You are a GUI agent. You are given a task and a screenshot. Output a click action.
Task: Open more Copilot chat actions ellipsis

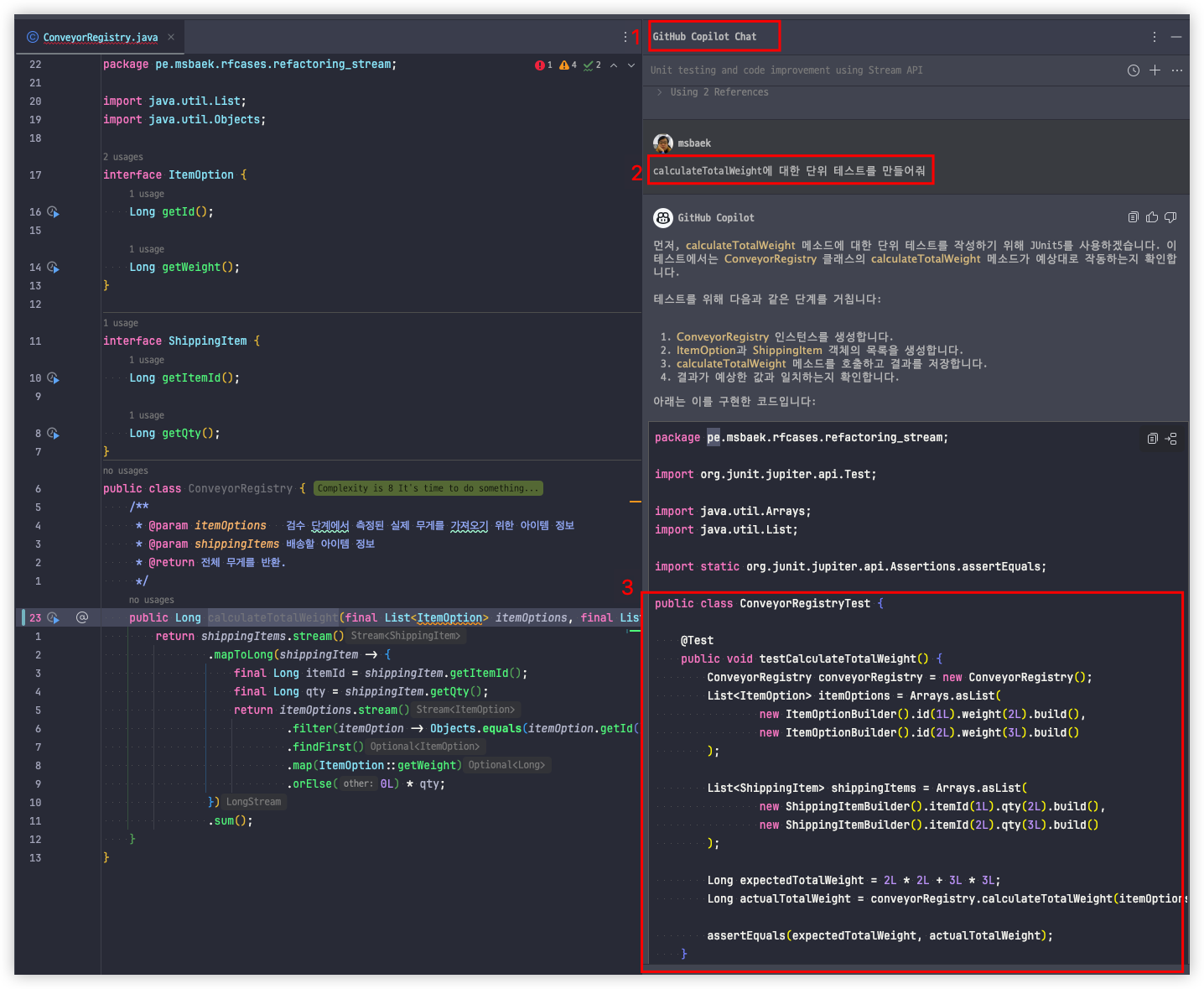point(1177,70)
